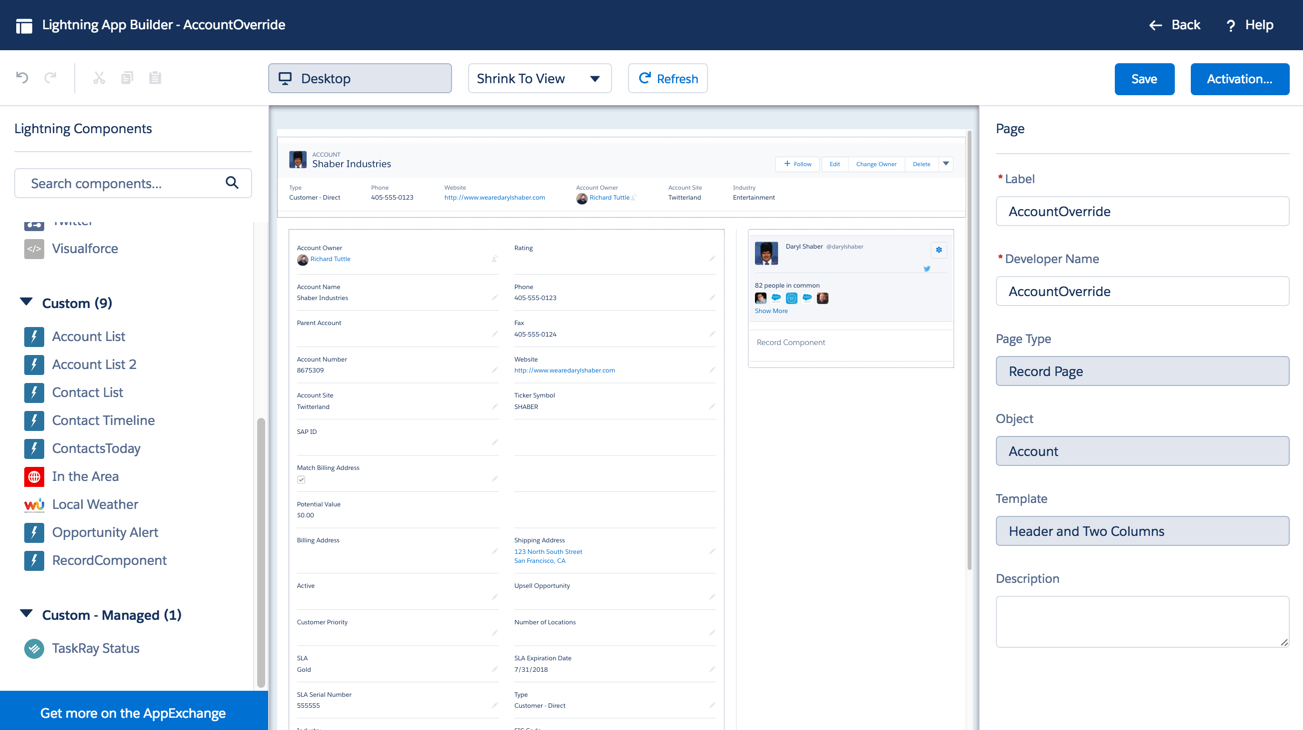Open the Desktop form factor selector
The width and height of the screenshot is (1303, 730).
click(x=360, y=79)
